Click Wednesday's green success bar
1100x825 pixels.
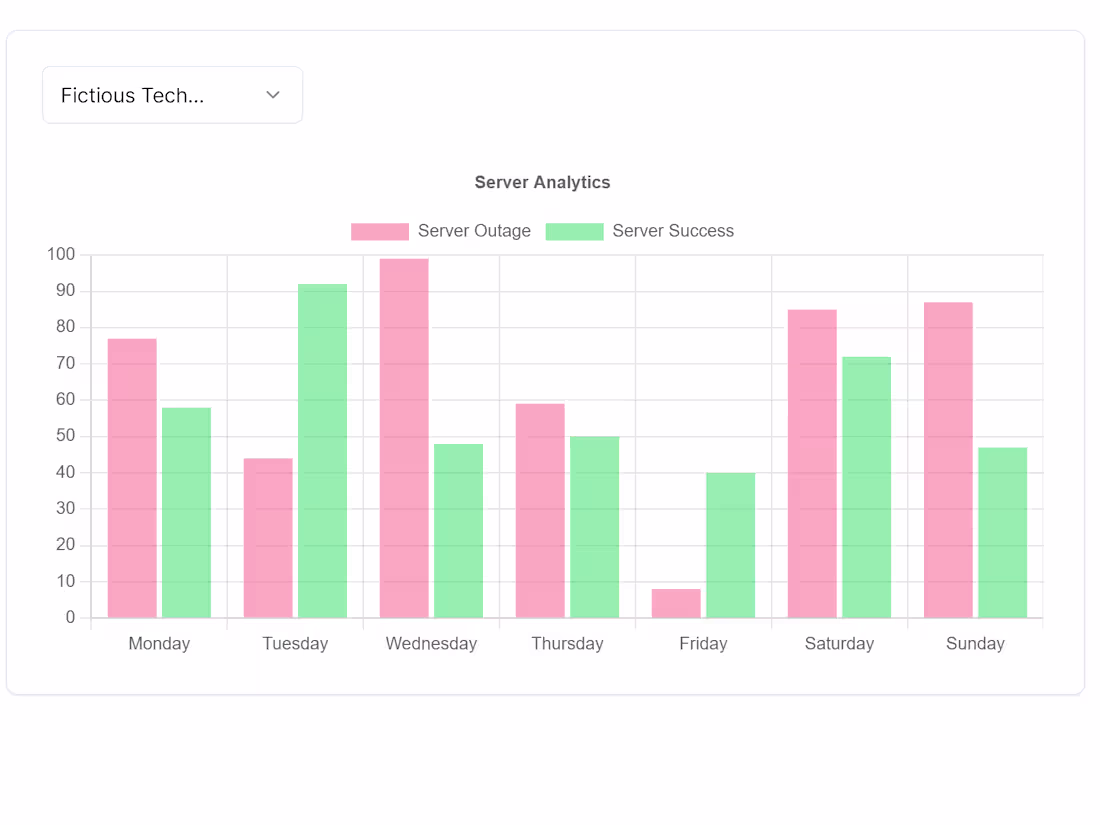pyautogui.click(x=459, y=531)
